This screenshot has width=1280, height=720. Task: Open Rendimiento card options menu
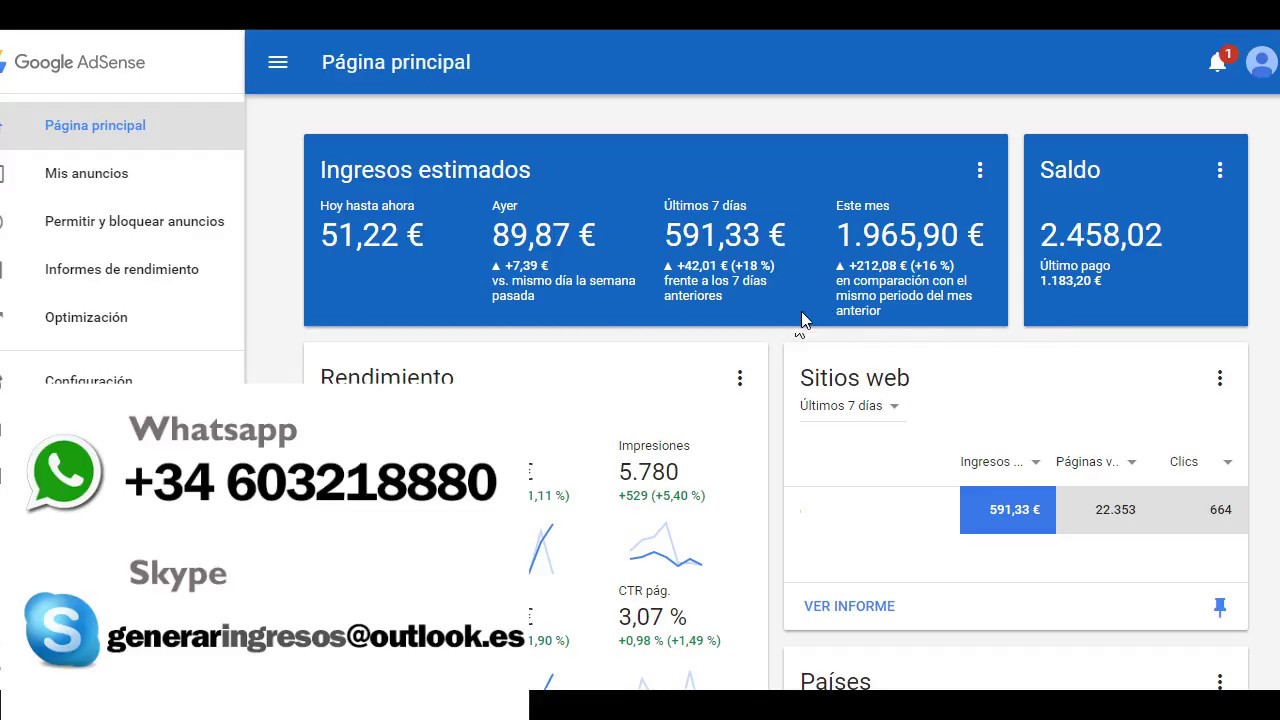740,378
